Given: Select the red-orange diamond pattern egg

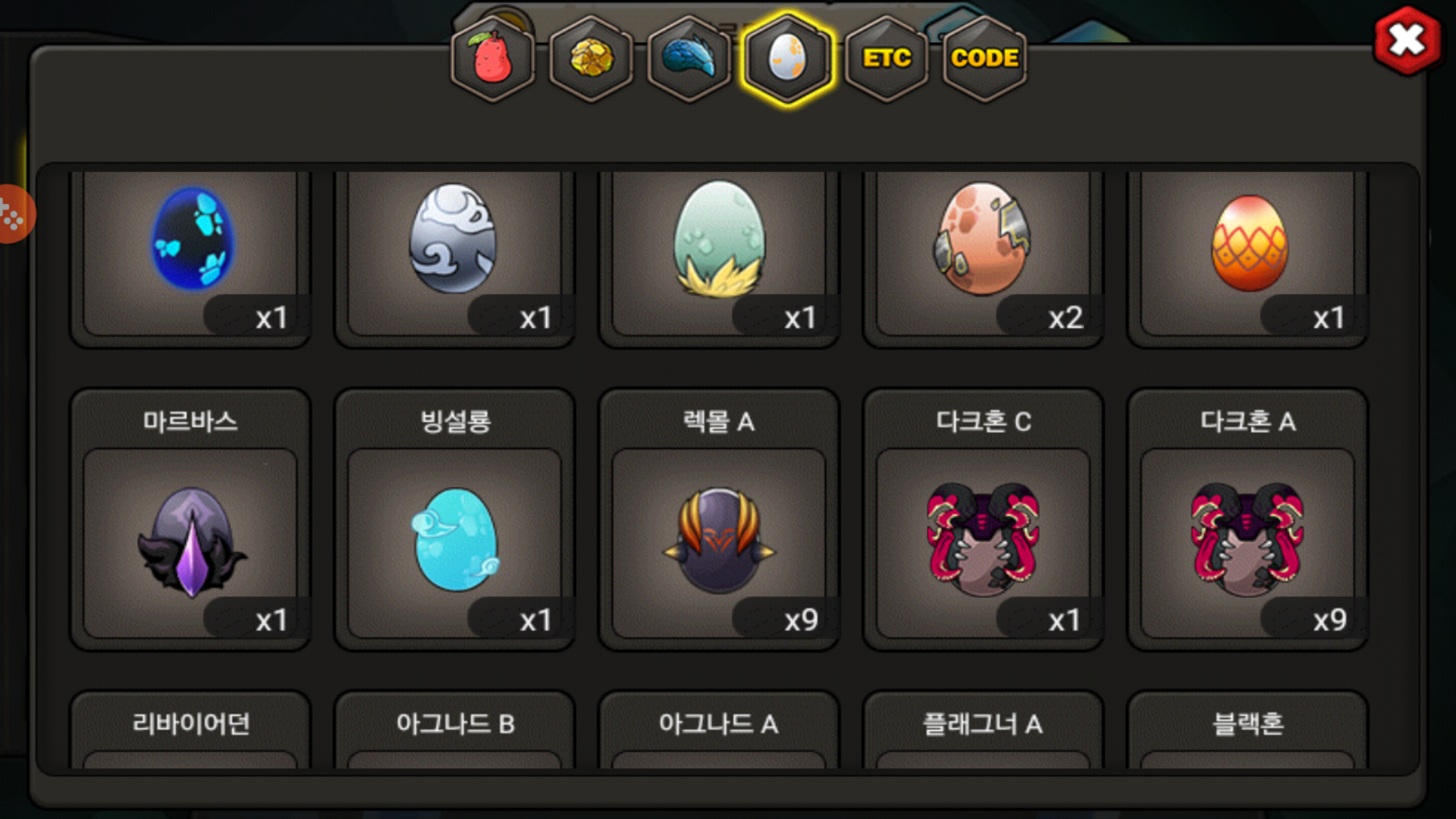Looking at the screenshot, I should [x=1247, y=254].
